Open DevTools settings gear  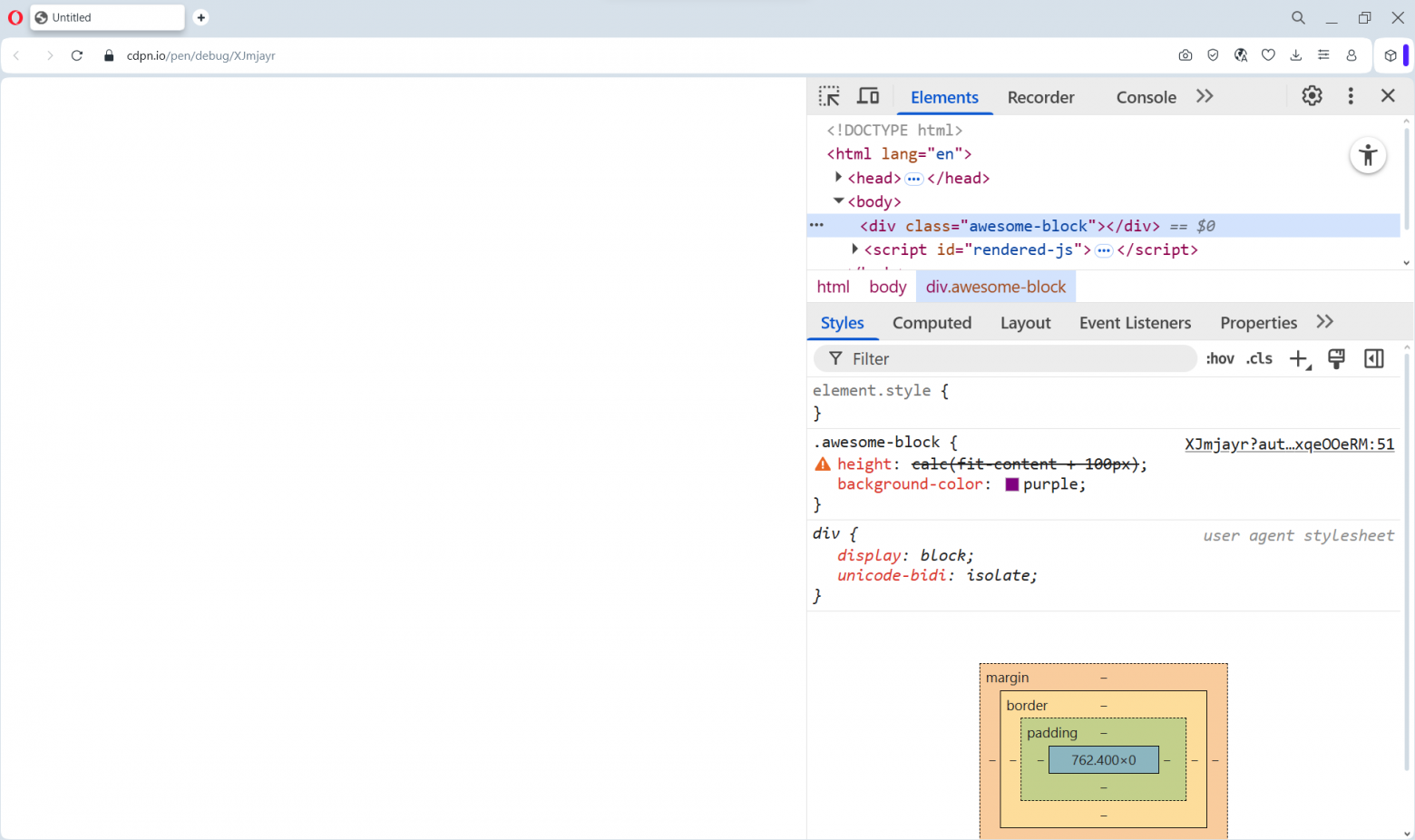[1312, 96]
